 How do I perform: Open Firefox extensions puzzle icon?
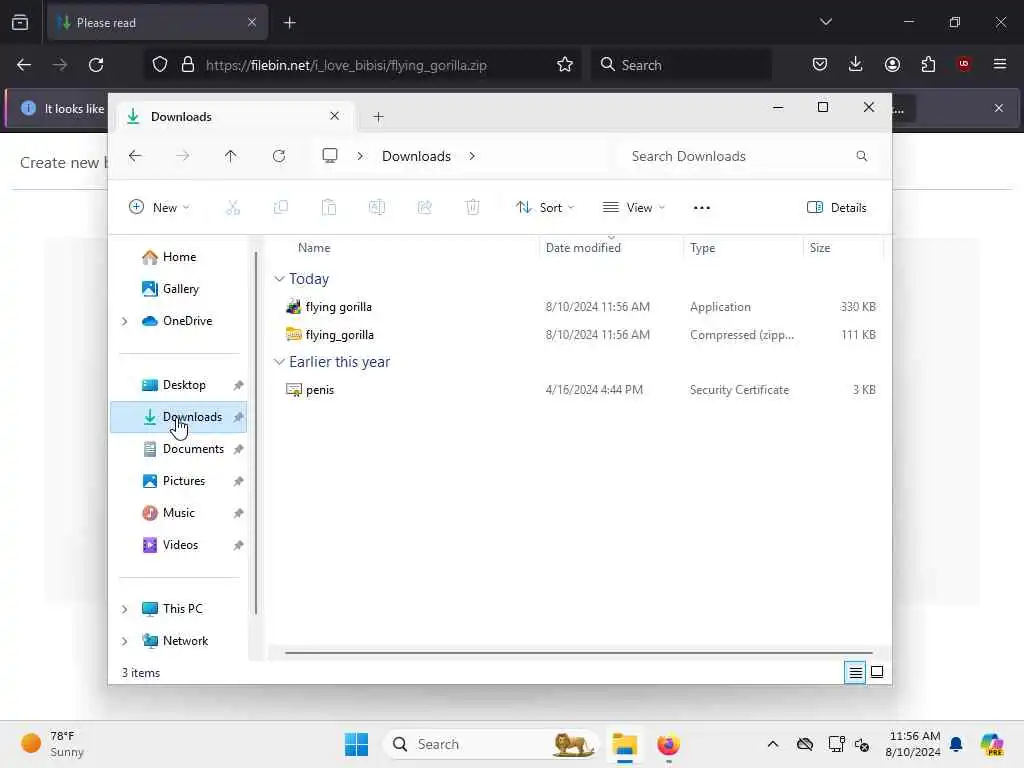click(x=928, y=64)
